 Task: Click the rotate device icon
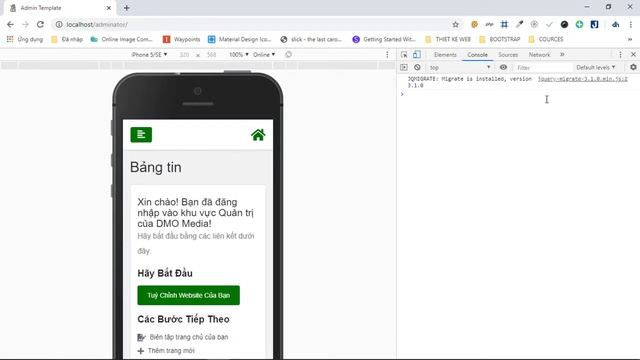289,54
